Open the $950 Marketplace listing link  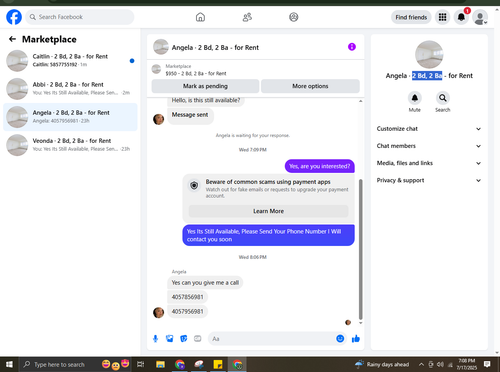click(196, 73)
